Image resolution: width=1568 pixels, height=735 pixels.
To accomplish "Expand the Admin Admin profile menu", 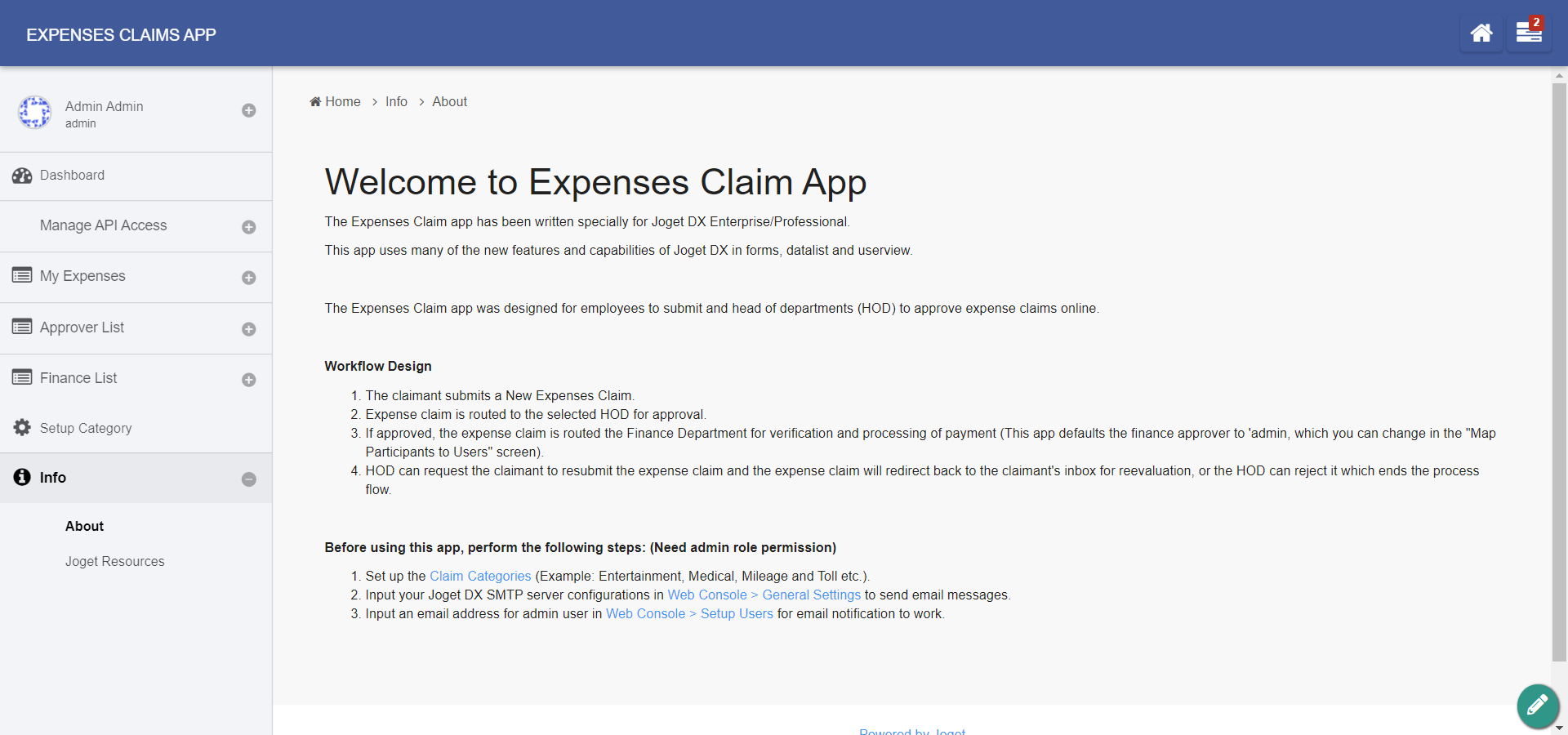I will (x=249, y=110).
